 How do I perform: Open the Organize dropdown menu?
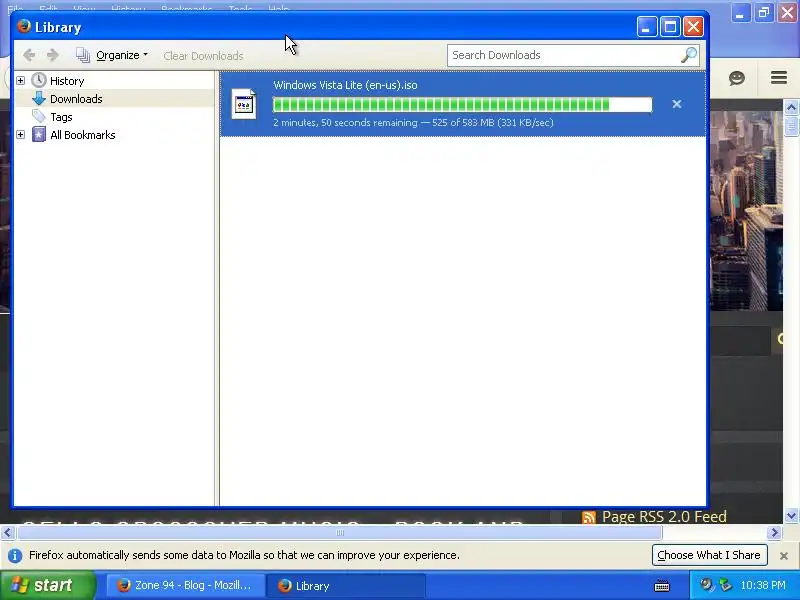(x=112, y=55)
